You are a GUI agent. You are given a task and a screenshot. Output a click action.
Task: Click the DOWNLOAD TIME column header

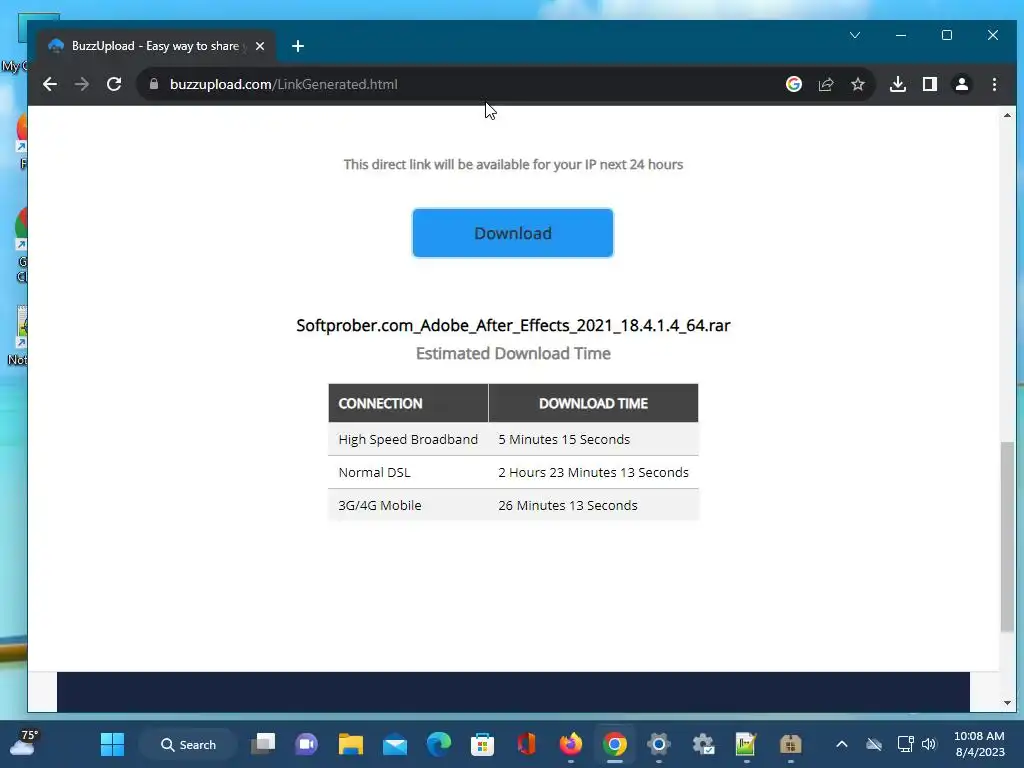pos(593,403)
